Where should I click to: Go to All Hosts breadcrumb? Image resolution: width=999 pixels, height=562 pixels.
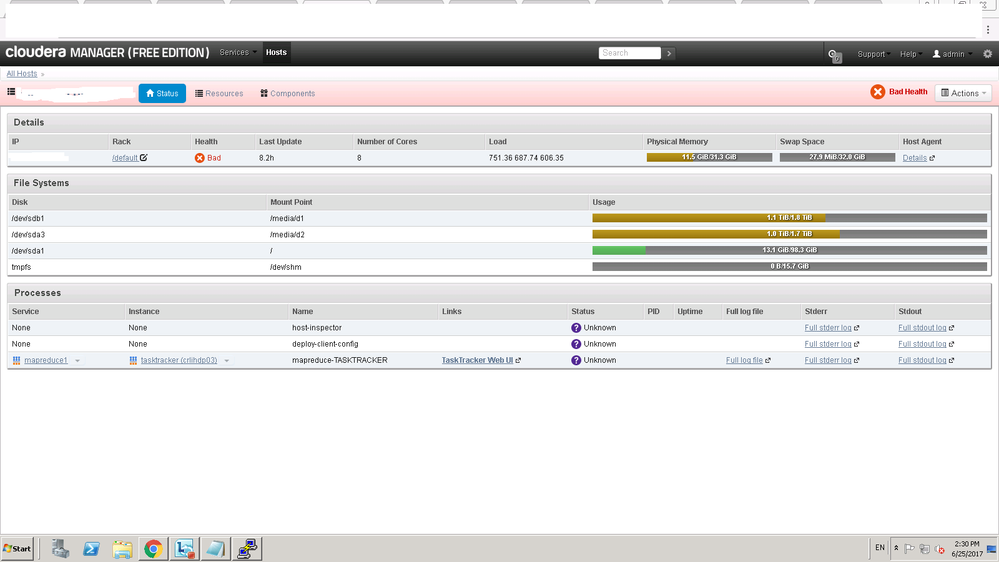pyautogui.click(x=22, y=74)
